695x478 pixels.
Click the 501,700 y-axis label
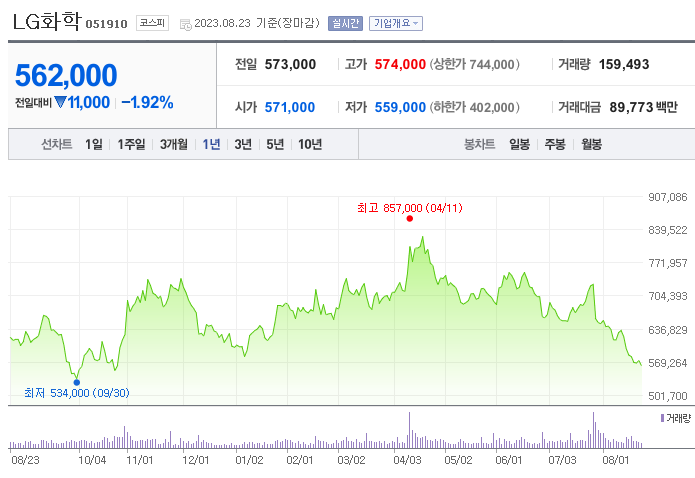[x=668, y=396]
